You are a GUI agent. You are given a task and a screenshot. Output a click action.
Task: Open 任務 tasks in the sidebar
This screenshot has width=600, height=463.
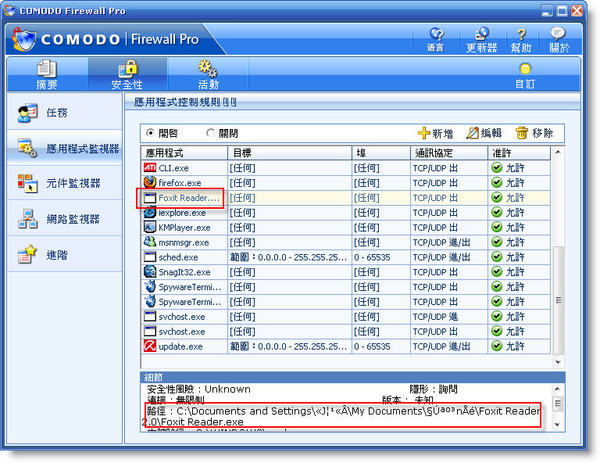(x=64, y=113)
